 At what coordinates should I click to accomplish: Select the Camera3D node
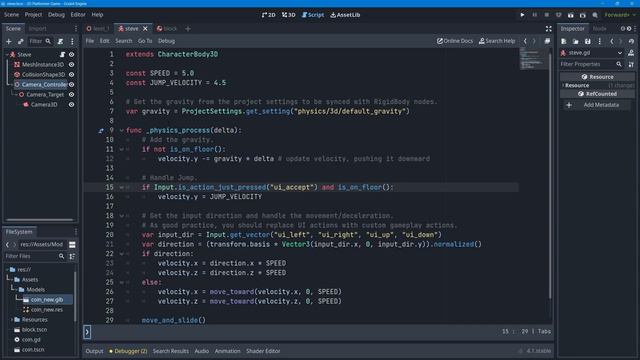coord(44,104)
